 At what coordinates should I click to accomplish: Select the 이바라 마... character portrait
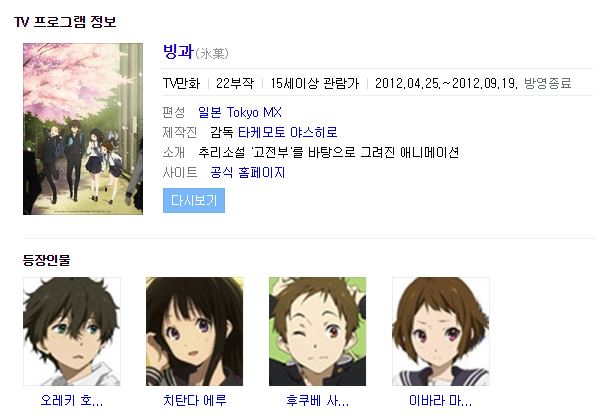[x=441, y=331]
